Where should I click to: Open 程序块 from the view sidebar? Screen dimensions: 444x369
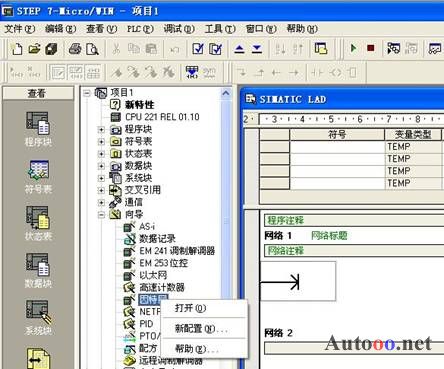[x=38, y=129]
